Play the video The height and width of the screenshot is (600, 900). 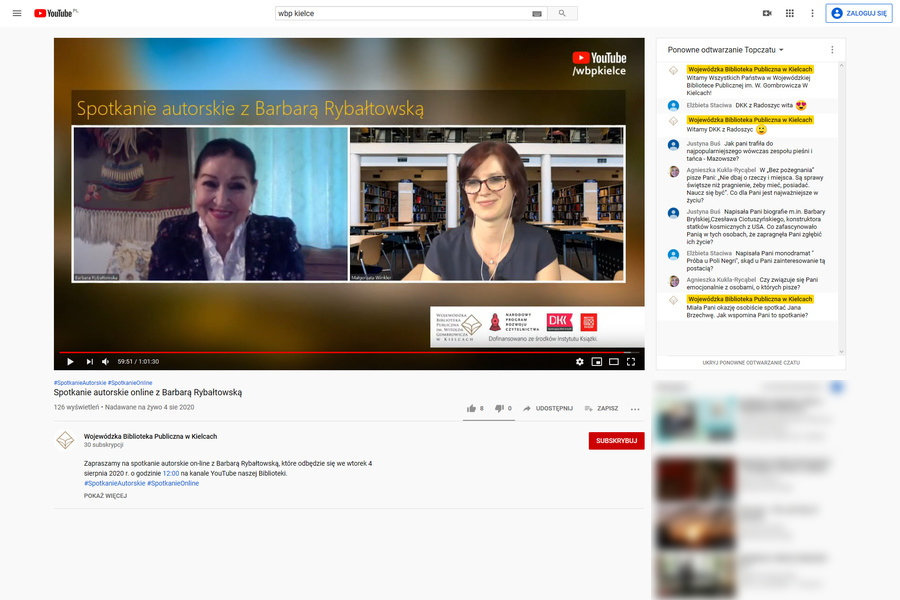tap(70, 361)
